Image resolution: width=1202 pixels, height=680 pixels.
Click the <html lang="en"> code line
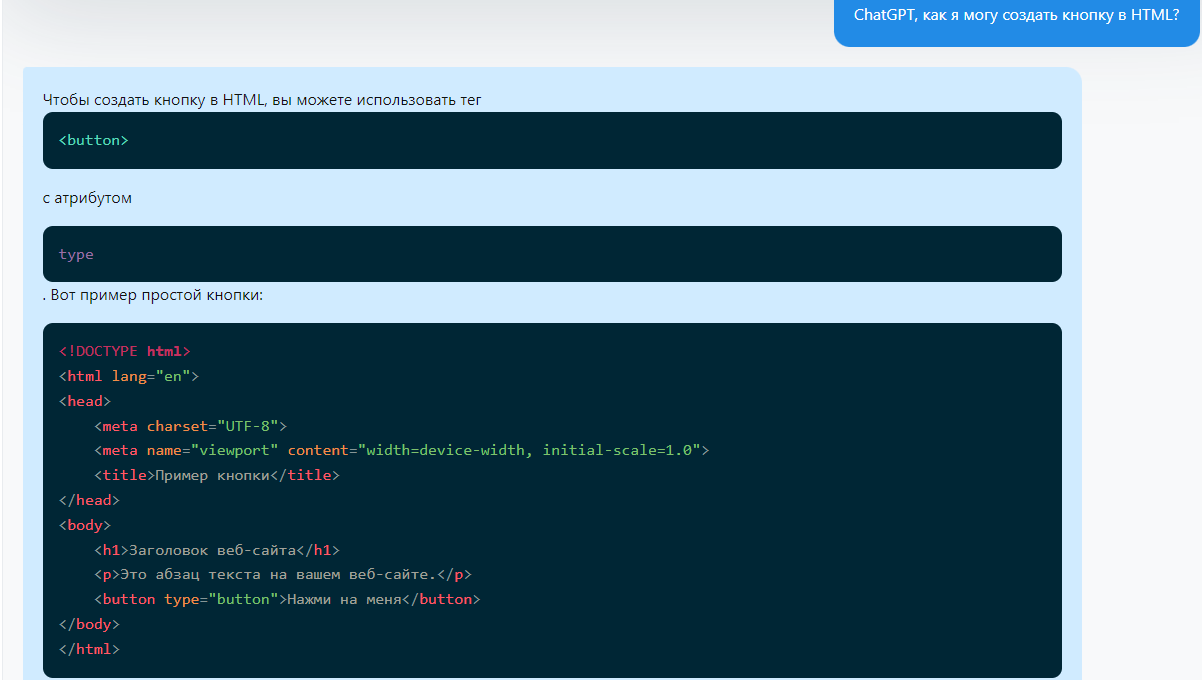129,376
